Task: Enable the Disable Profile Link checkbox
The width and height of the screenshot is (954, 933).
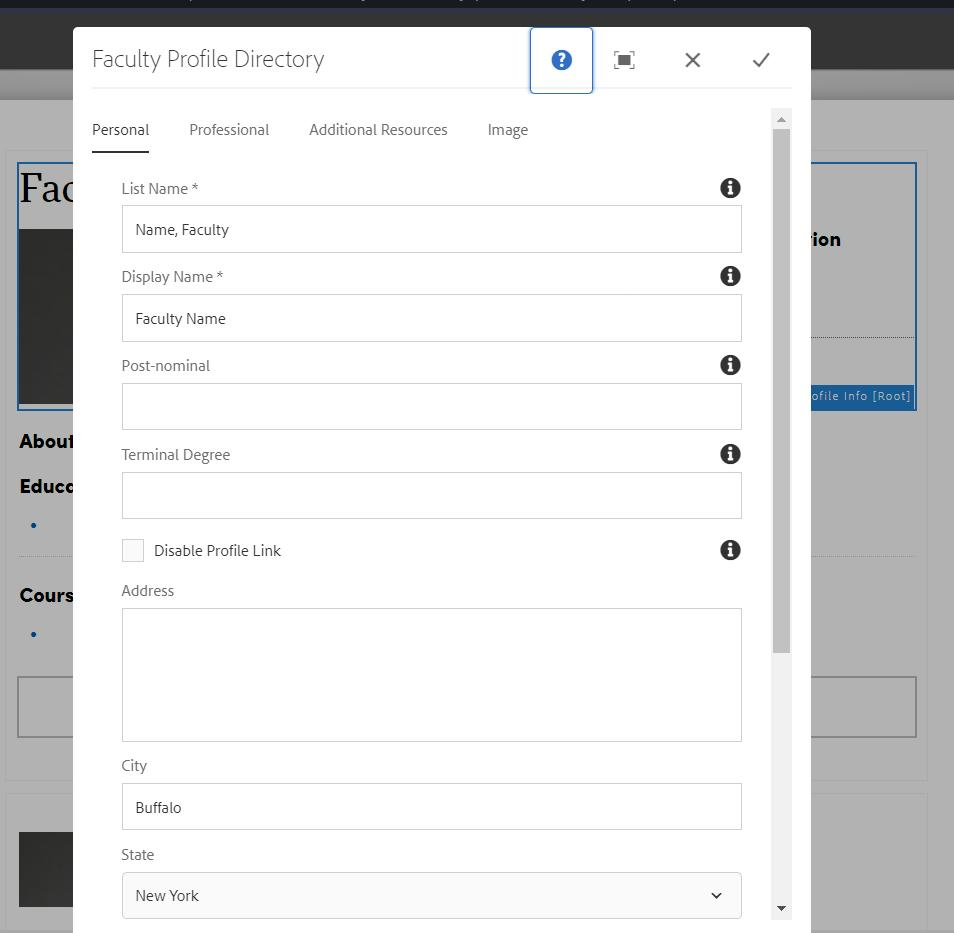Action: tap(133, 550)
